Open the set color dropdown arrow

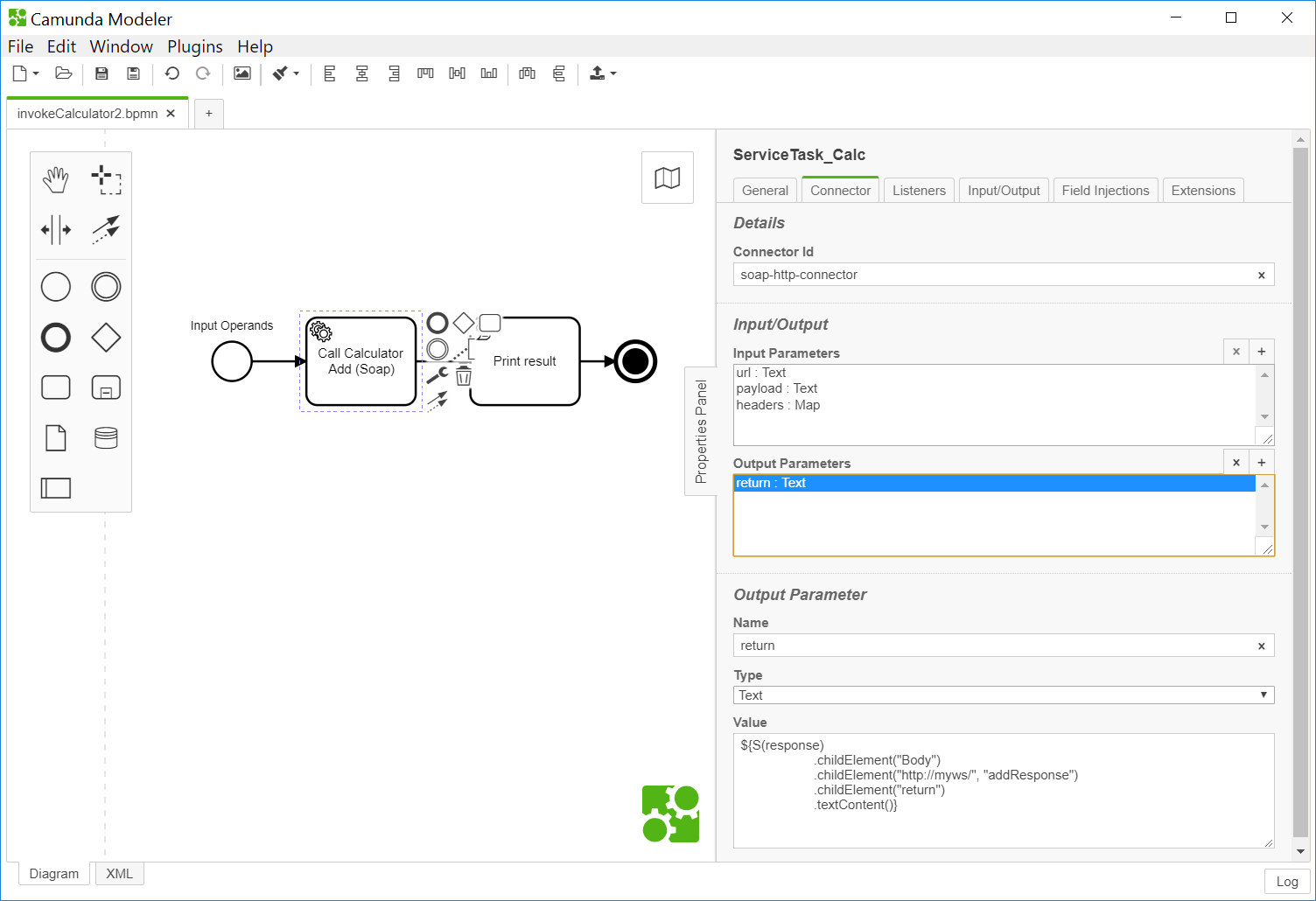(x=297, y=73)
